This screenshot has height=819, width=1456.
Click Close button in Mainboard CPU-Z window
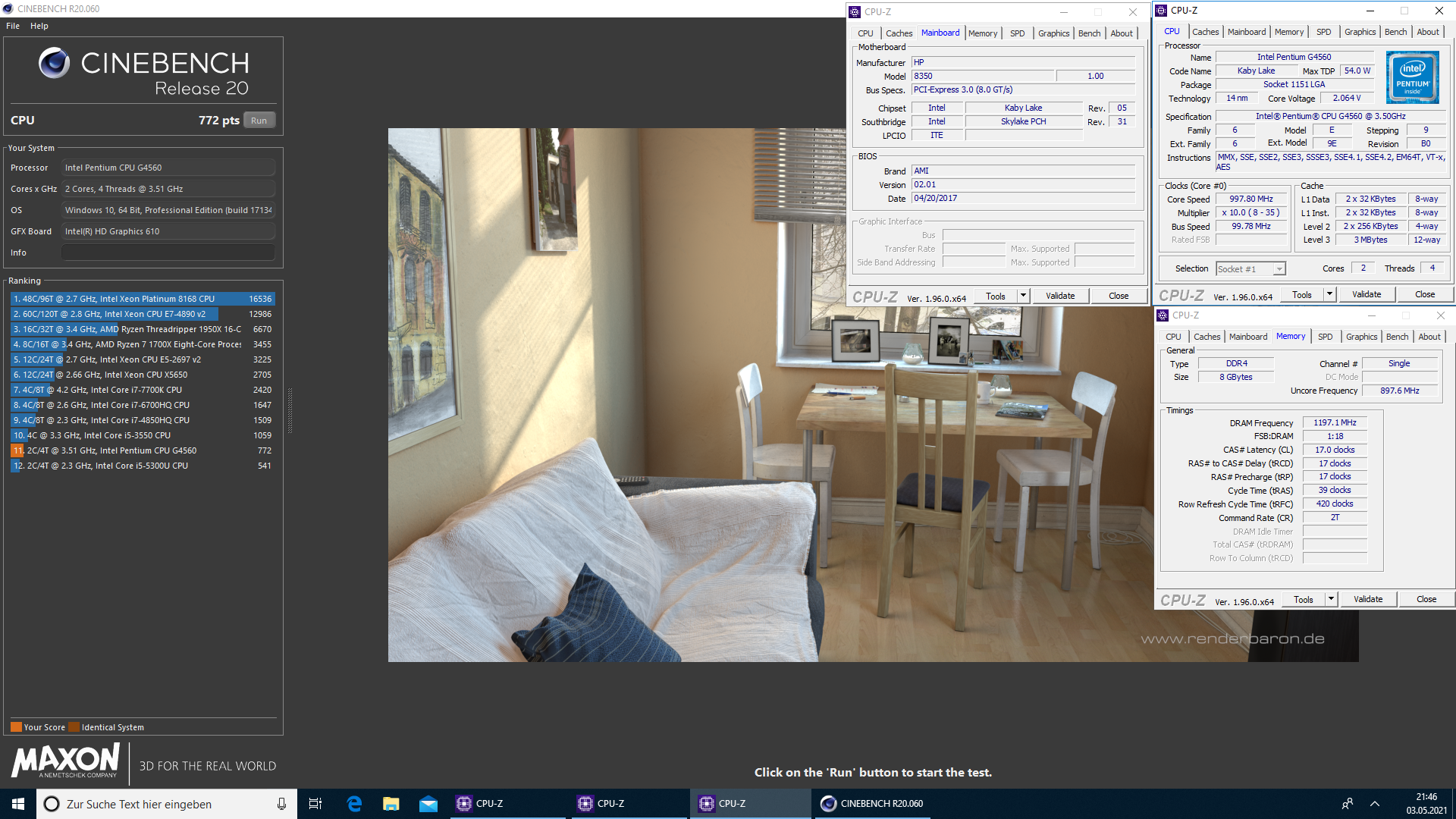[1119, 296]
